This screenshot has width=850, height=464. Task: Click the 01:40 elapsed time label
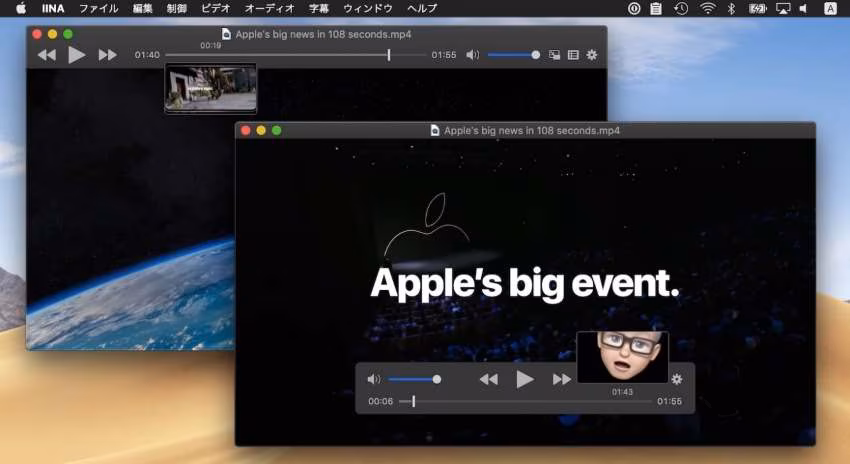pyautogui.click(x=147, y=55)
